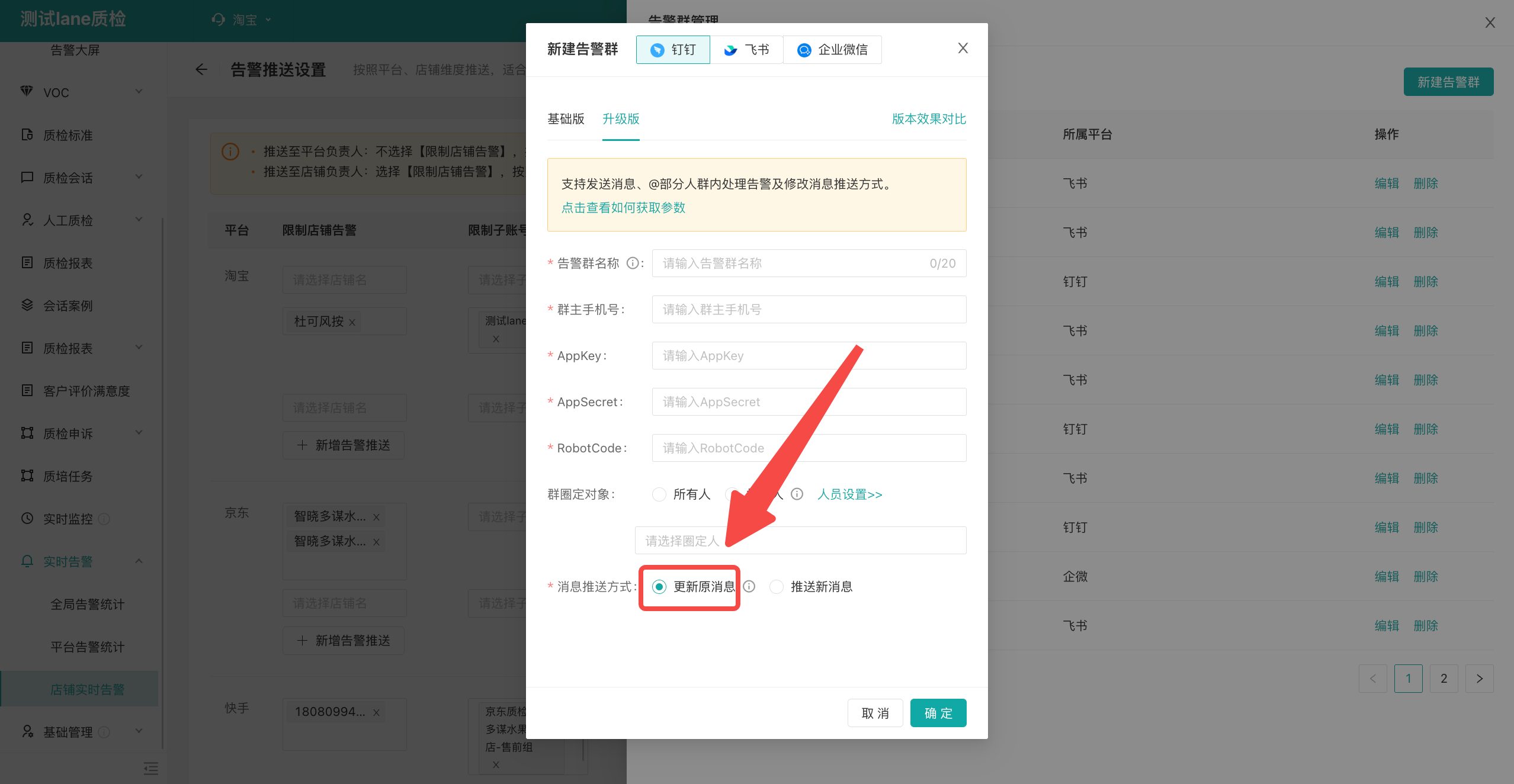The height and width of the screenshot is (784, 1514).
Task: Switch to the 升级版 tab
Action: click(621, 119)
